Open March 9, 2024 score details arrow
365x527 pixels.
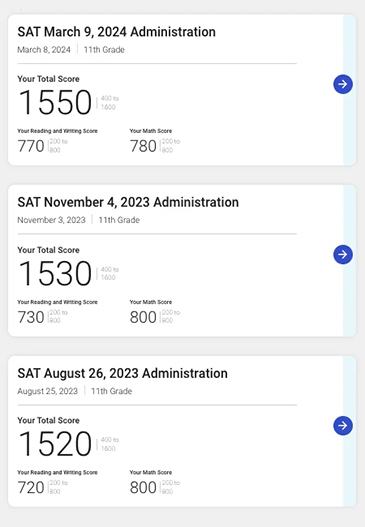(x=343, y=84)
